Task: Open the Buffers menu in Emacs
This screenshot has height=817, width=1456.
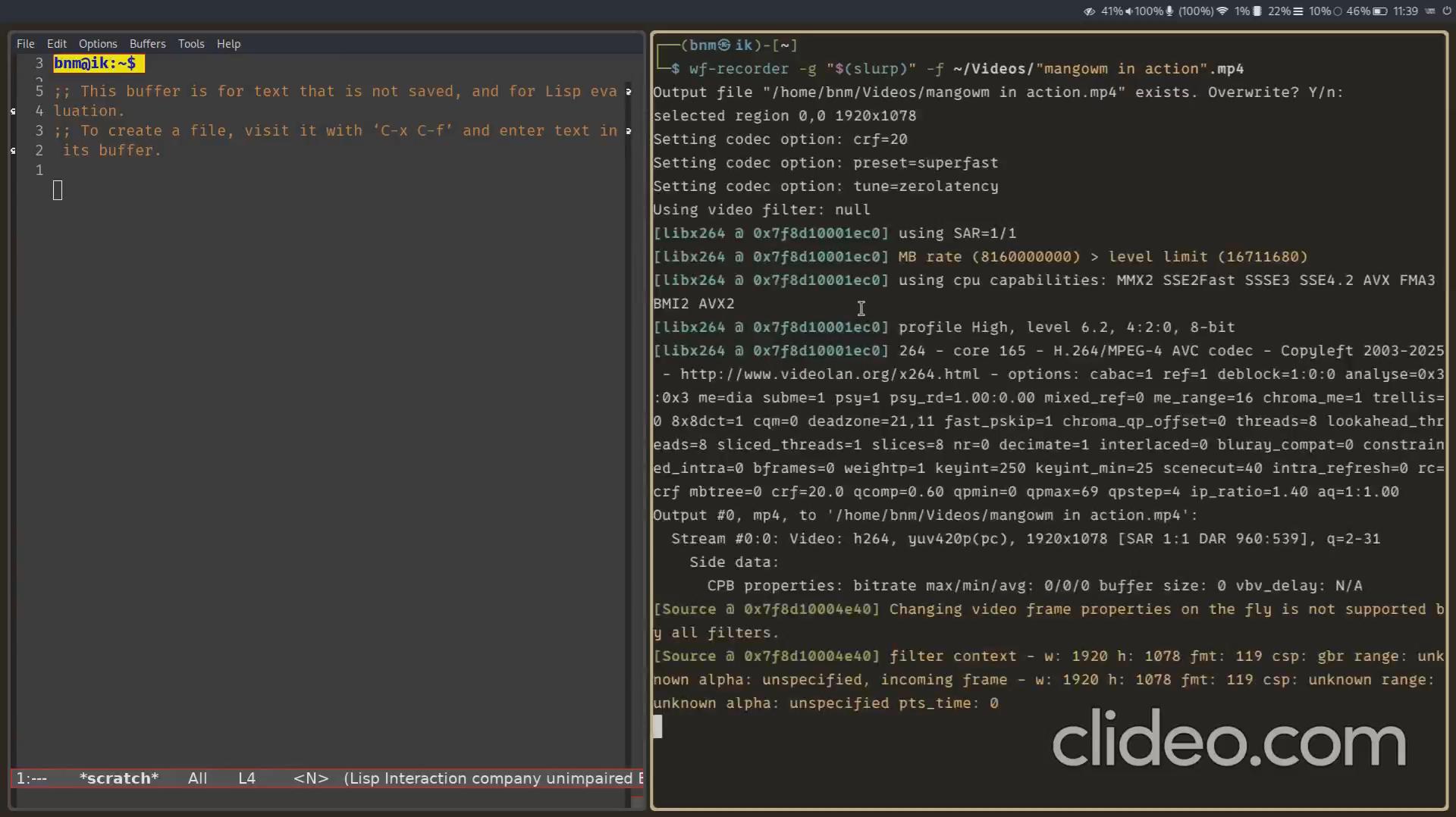Action: coord(147,44)
